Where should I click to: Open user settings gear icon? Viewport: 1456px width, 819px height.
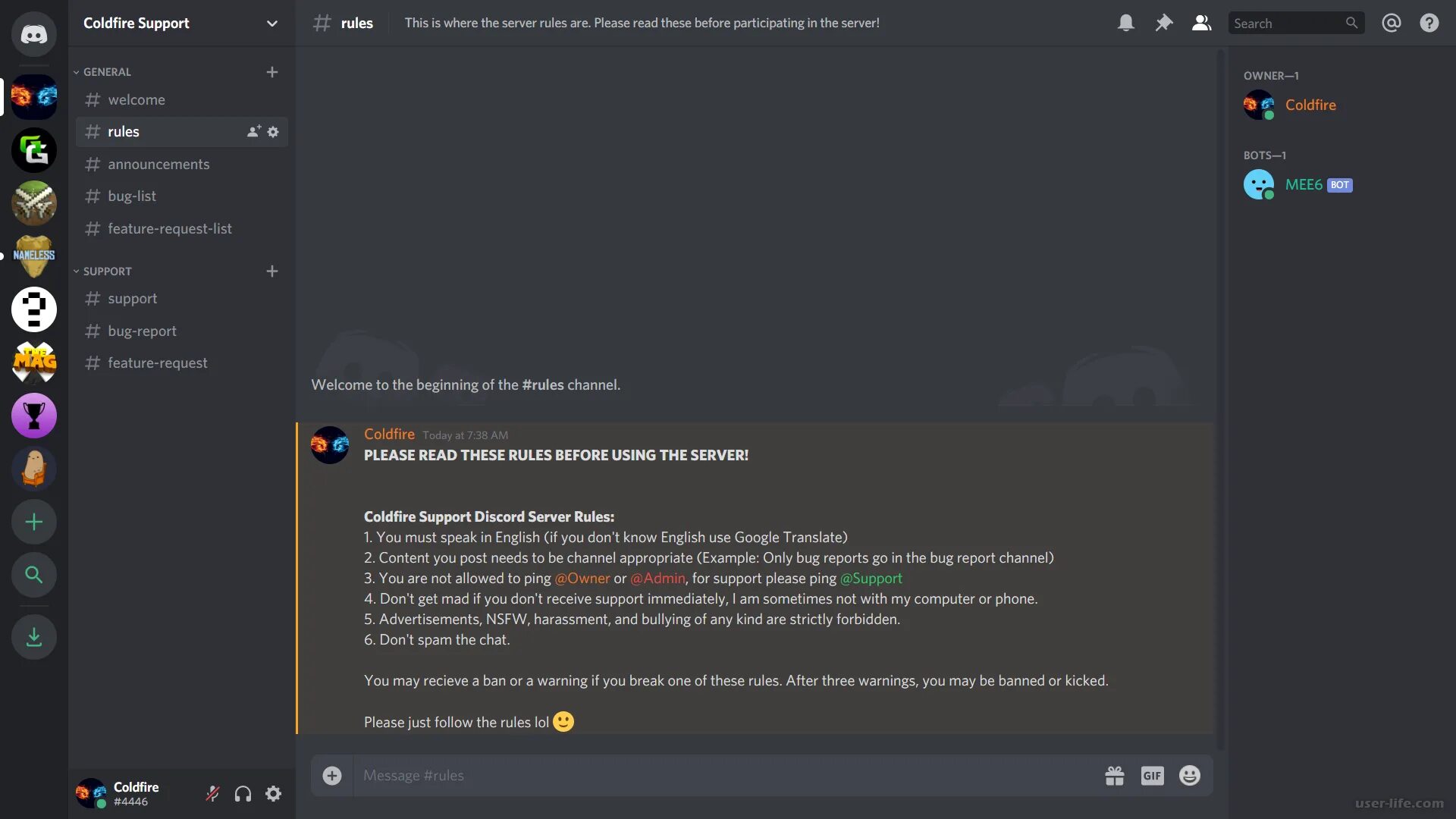(x=273, y=793)
